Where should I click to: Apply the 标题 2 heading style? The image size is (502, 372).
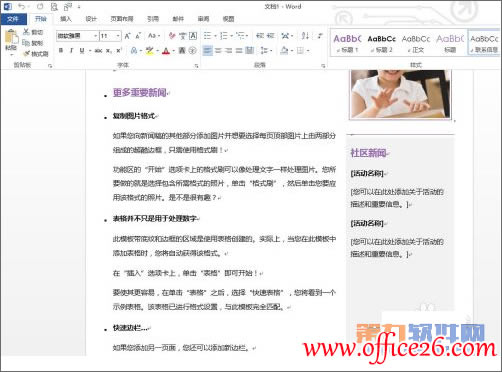(382, 43)
